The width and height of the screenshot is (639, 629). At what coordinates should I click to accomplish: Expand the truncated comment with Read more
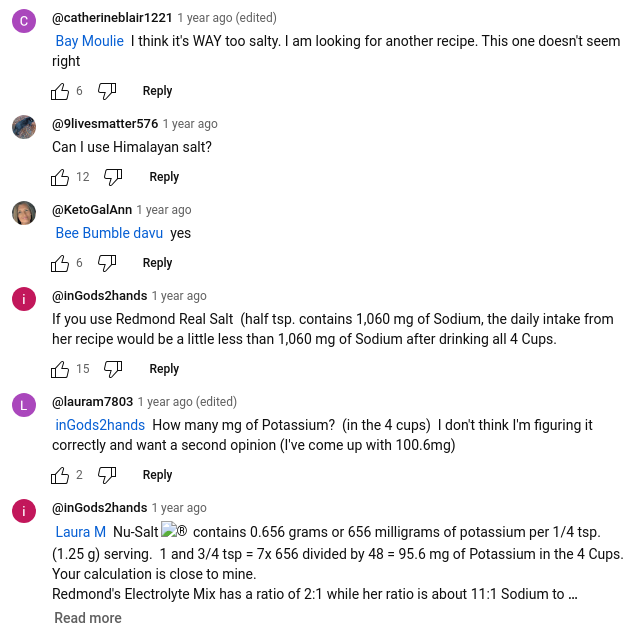(88, 618)
